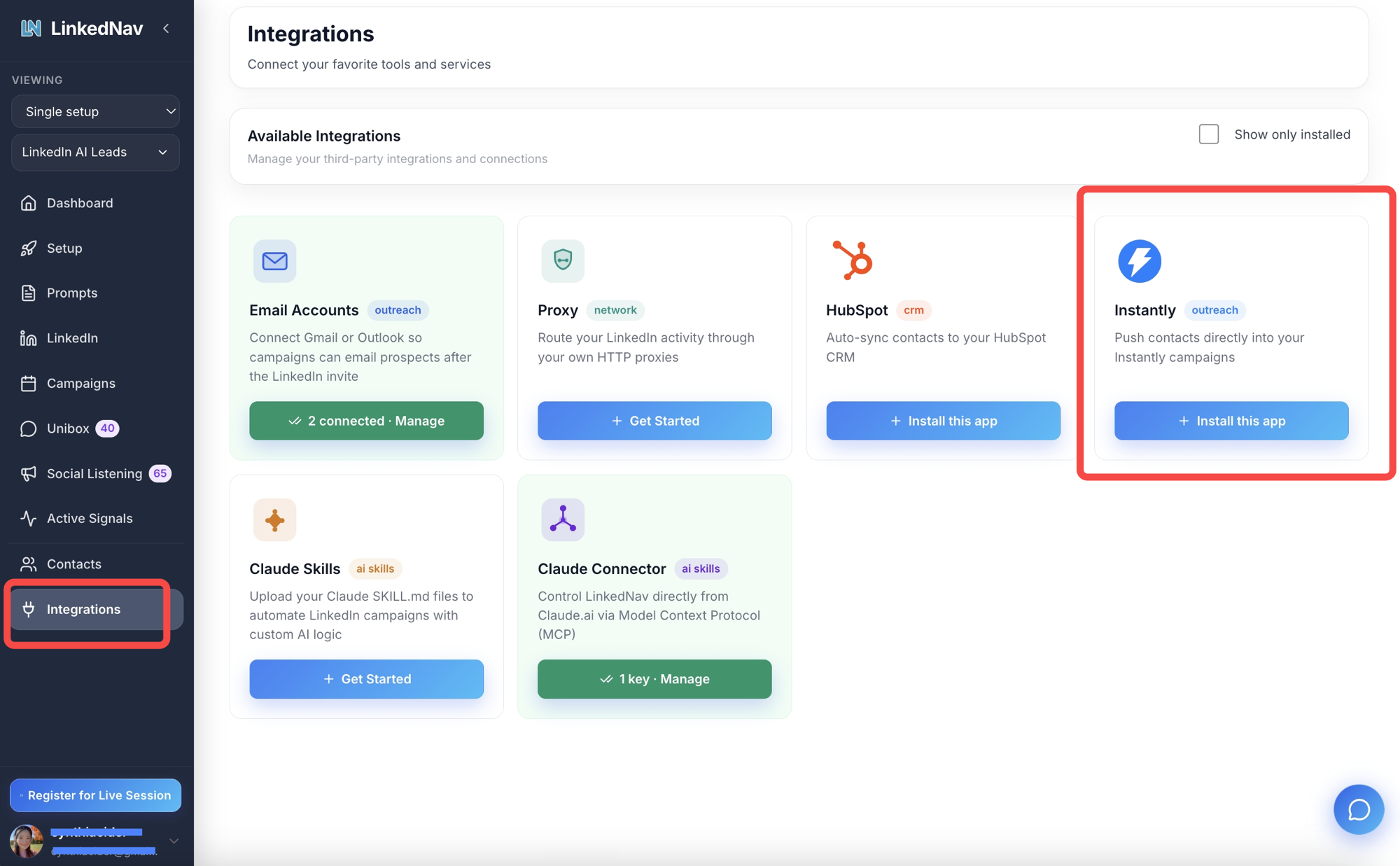The height and width of the screenshot is (866, 1400).
Task: Click the Social Listening megaphone icon
Action: (28, 473)
